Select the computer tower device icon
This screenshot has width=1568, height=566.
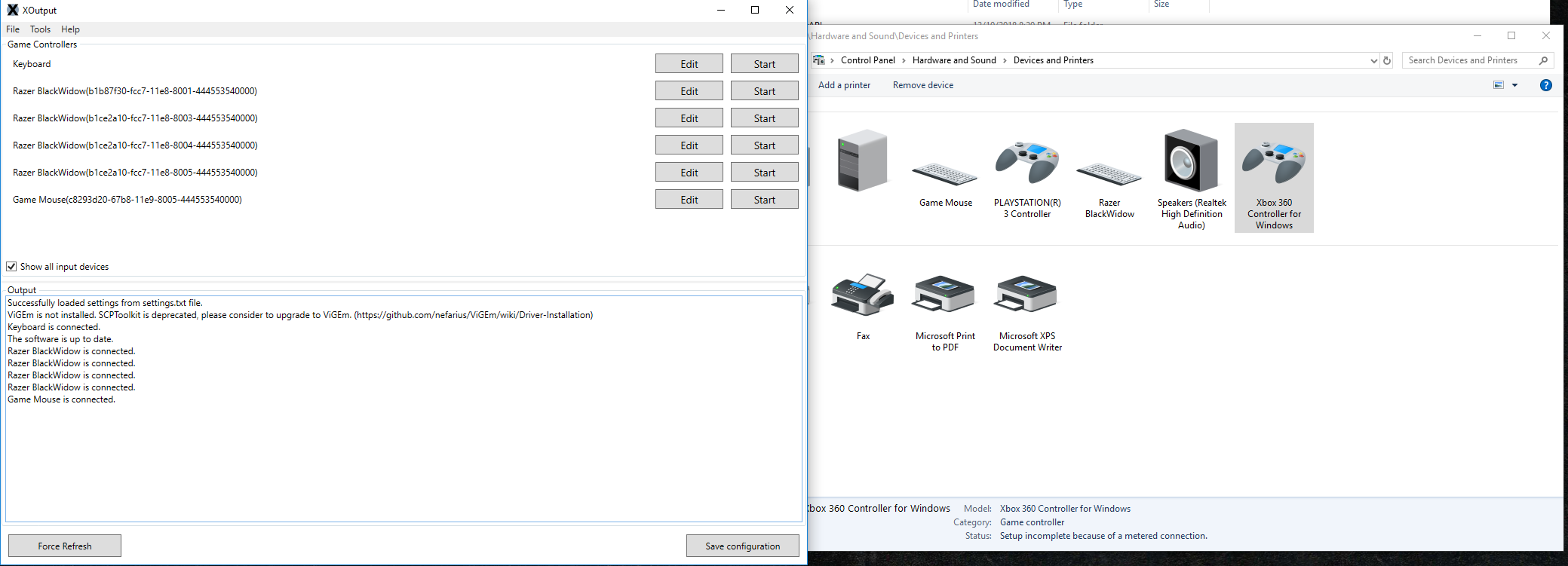point(863,160)
